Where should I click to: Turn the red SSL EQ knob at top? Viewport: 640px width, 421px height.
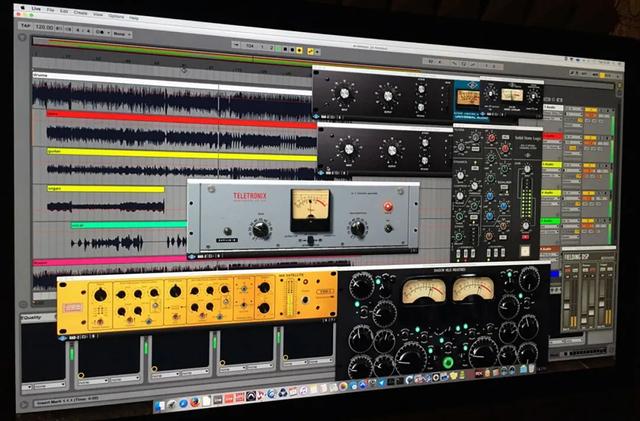coord(491,138)
